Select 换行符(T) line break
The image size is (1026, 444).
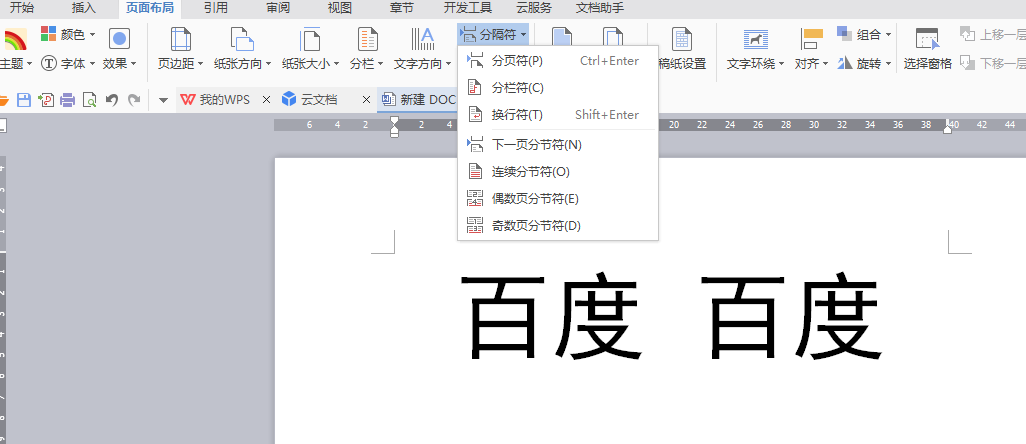point(558,115)
